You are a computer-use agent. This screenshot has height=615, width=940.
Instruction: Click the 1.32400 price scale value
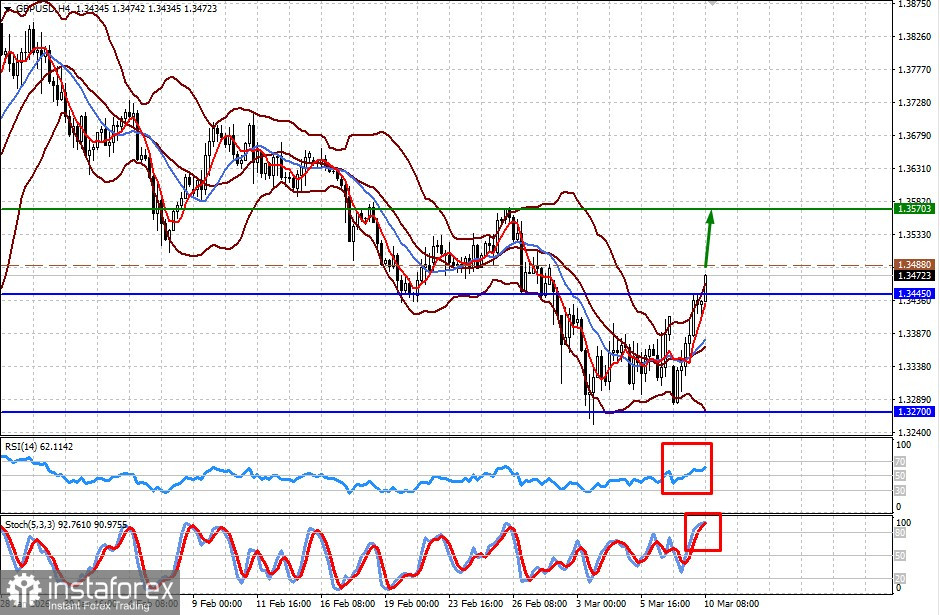(x=914, y=433)
